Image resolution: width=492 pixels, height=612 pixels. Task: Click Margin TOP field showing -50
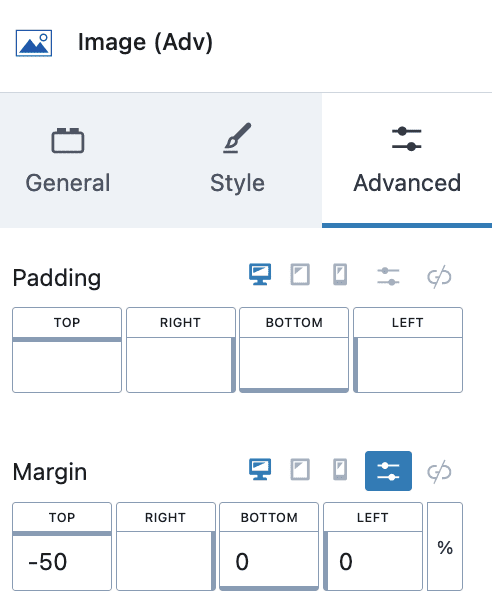62,562
